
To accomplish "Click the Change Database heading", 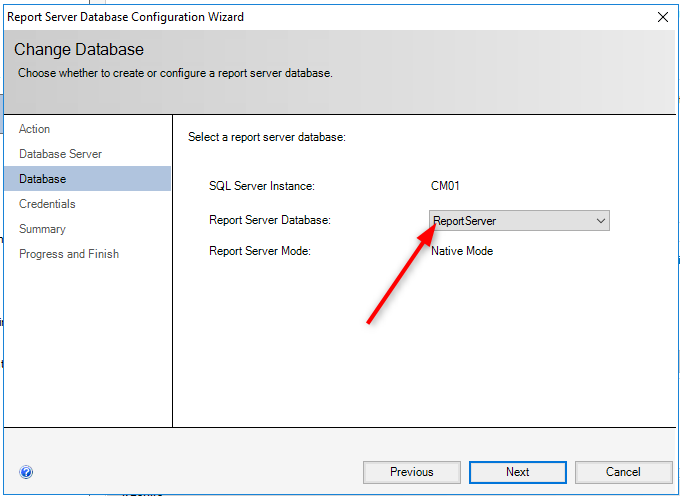I will pos(78,49).
